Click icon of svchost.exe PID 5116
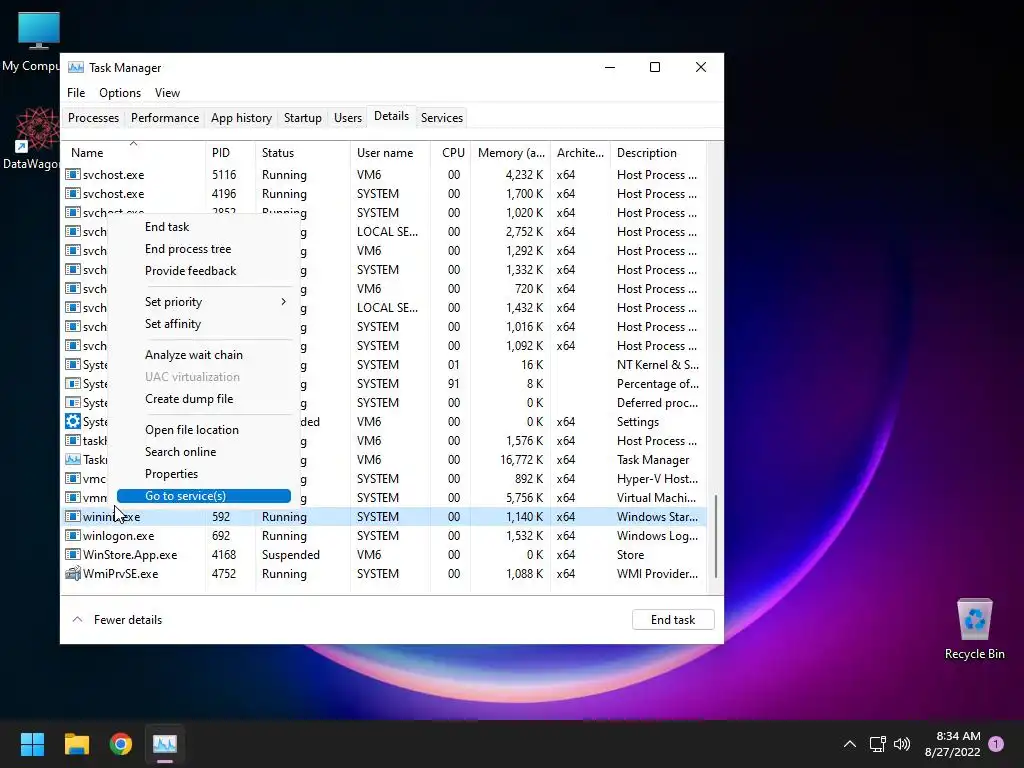The height and width of the screenshot is (768, 1024). [x=73, y=174]
